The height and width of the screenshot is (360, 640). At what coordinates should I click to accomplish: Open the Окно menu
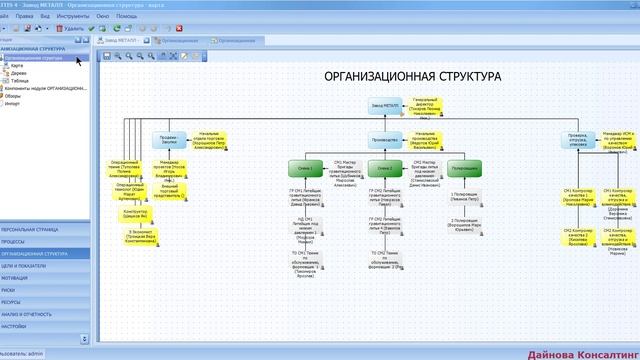[102, 16]
